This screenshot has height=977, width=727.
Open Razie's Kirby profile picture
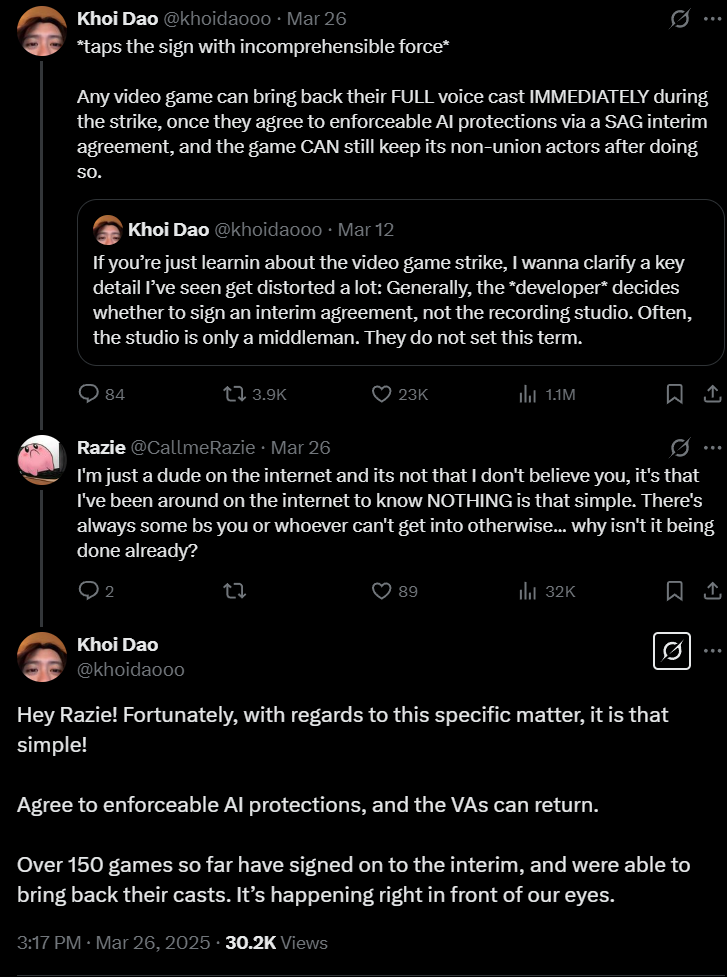(x=42, y=460)
